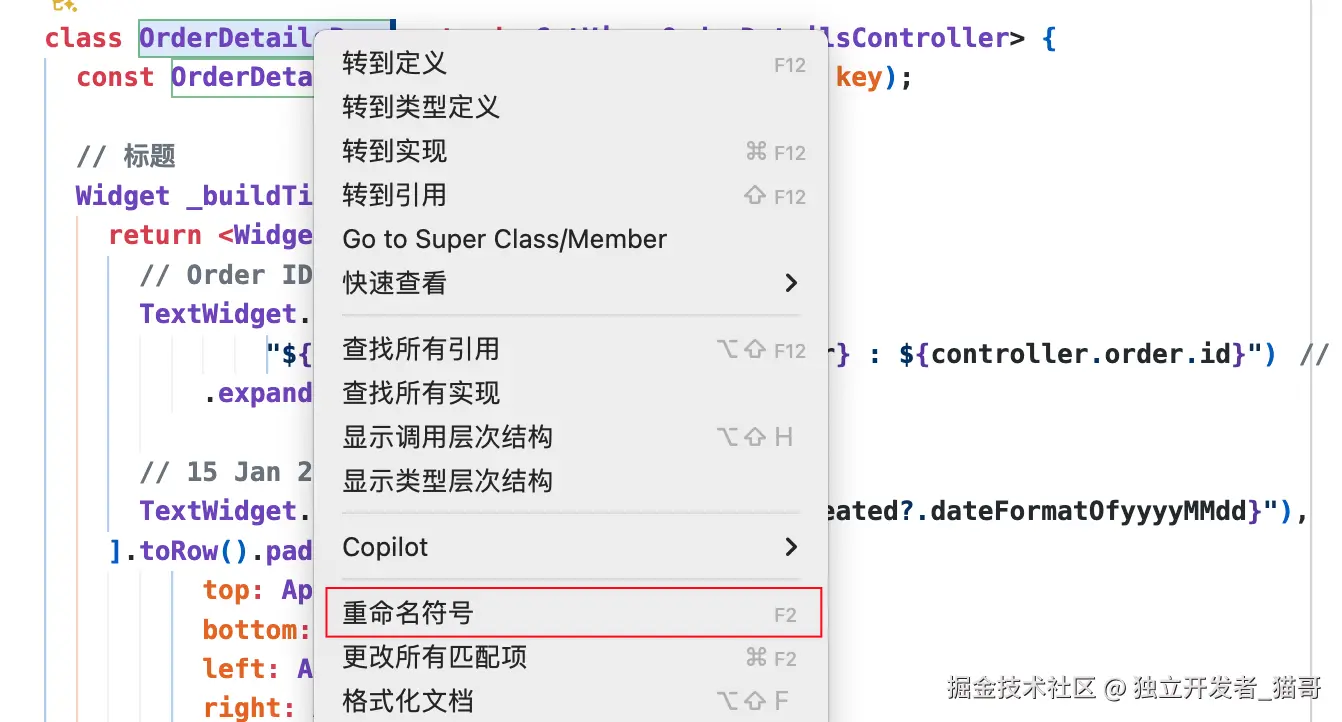Expand the 快速查看 submenu arrow
1342x722 pixels.
click(791, 284)
